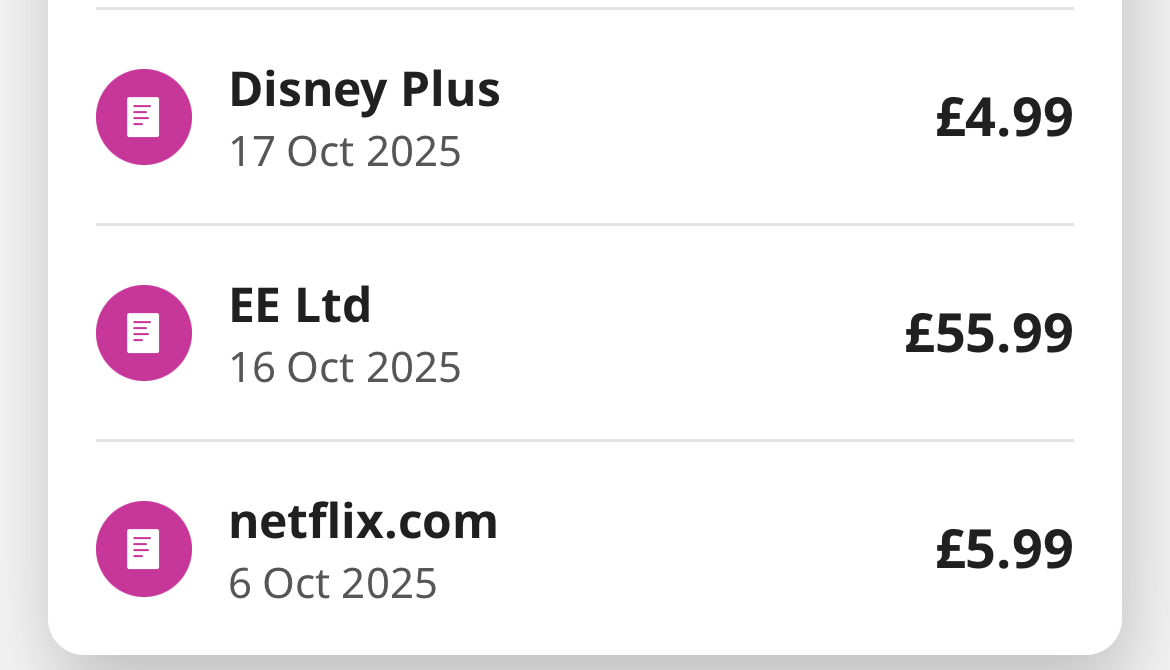1170x670 pixels.
Task: Open the Disney Plus payment name
Action: [x=364, y=90]
